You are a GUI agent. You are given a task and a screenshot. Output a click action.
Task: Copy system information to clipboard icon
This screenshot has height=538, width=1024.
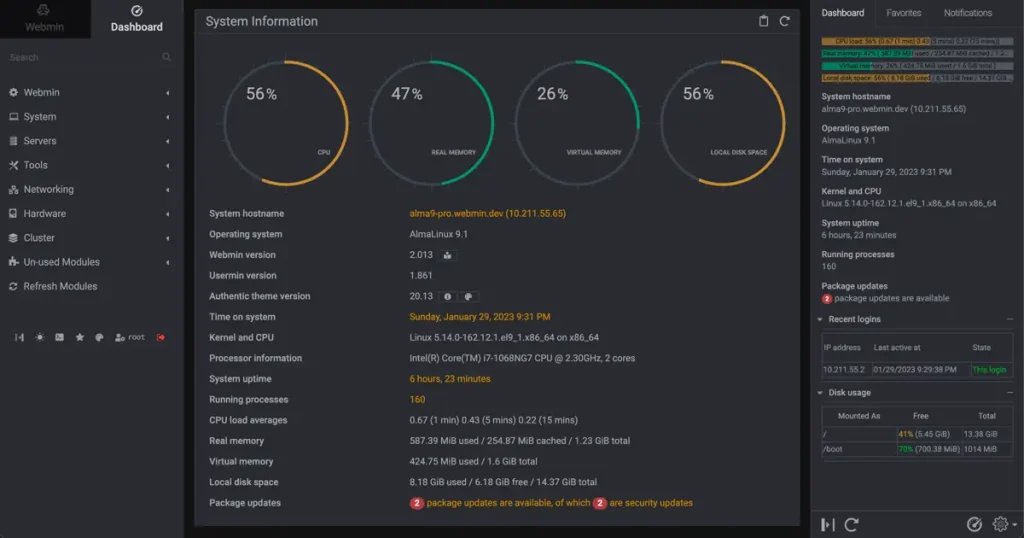(763, 21)
